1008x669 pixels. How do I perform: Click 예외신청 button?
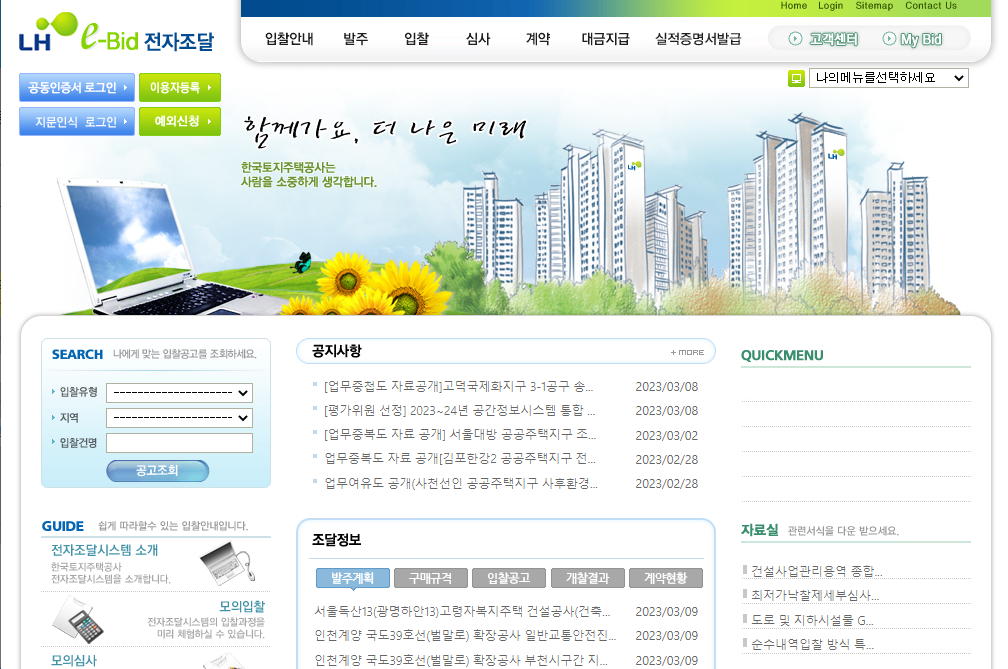click(x=180, y=121)
